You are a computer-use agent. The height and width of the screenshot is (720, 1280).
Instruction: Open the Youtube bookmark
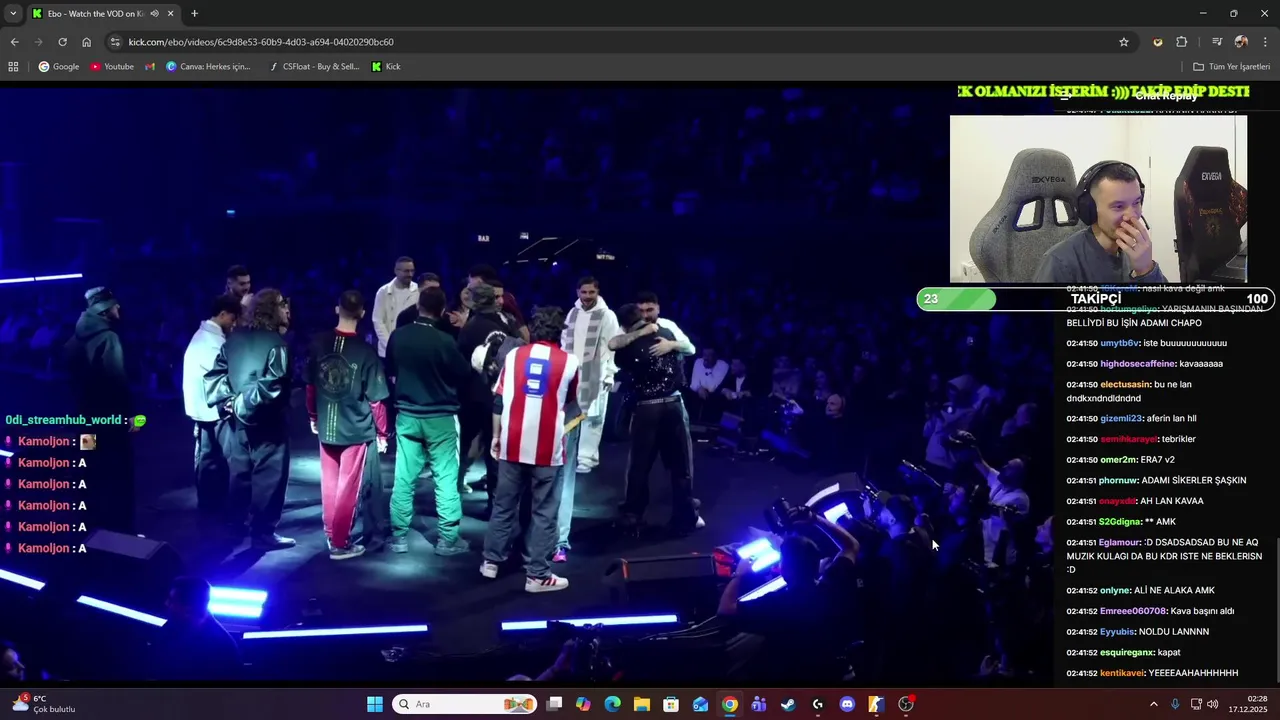pyautogui.click(x=112, y=67)
